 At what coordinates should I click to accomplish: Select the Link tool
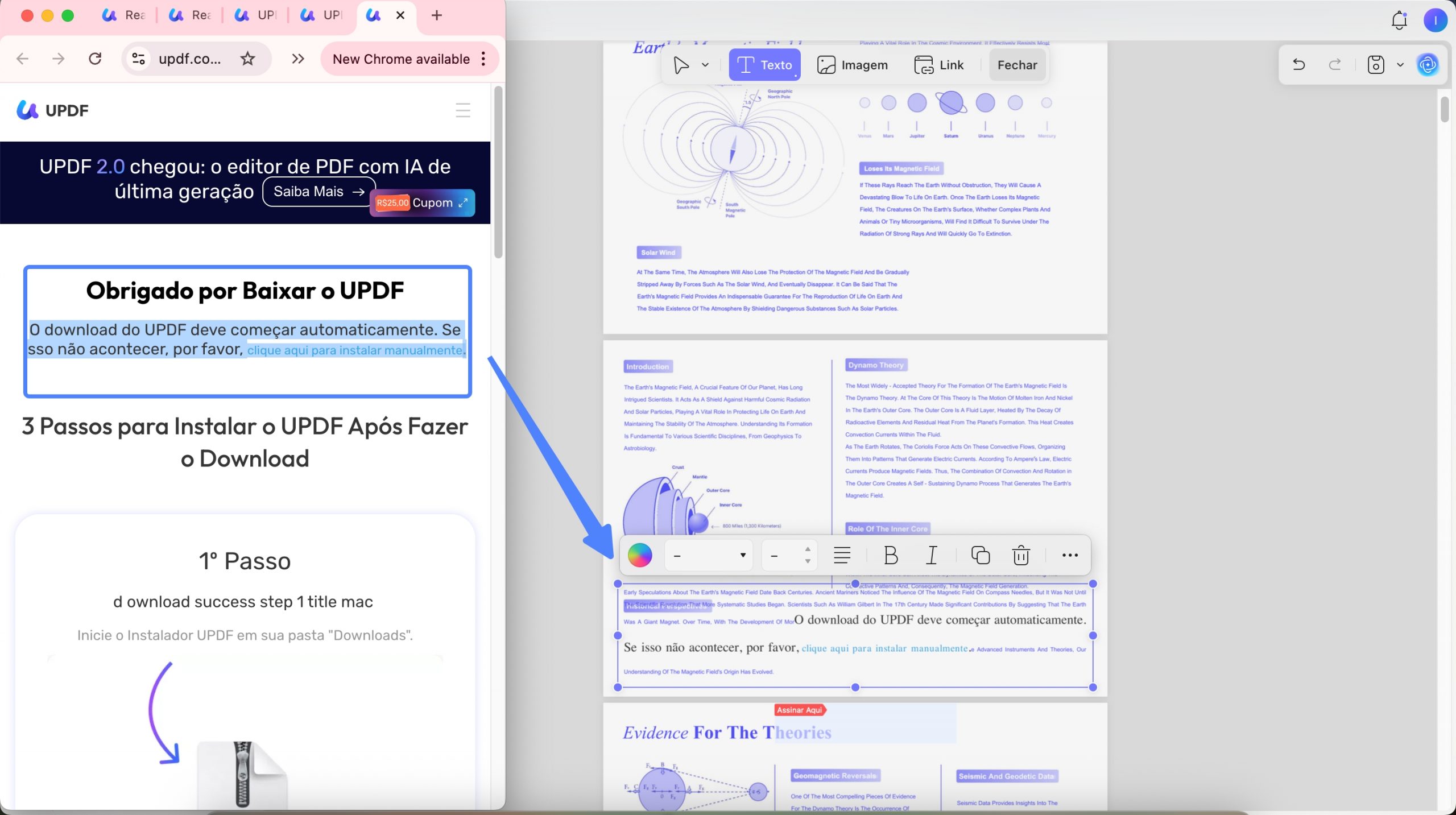click(939, 65)
